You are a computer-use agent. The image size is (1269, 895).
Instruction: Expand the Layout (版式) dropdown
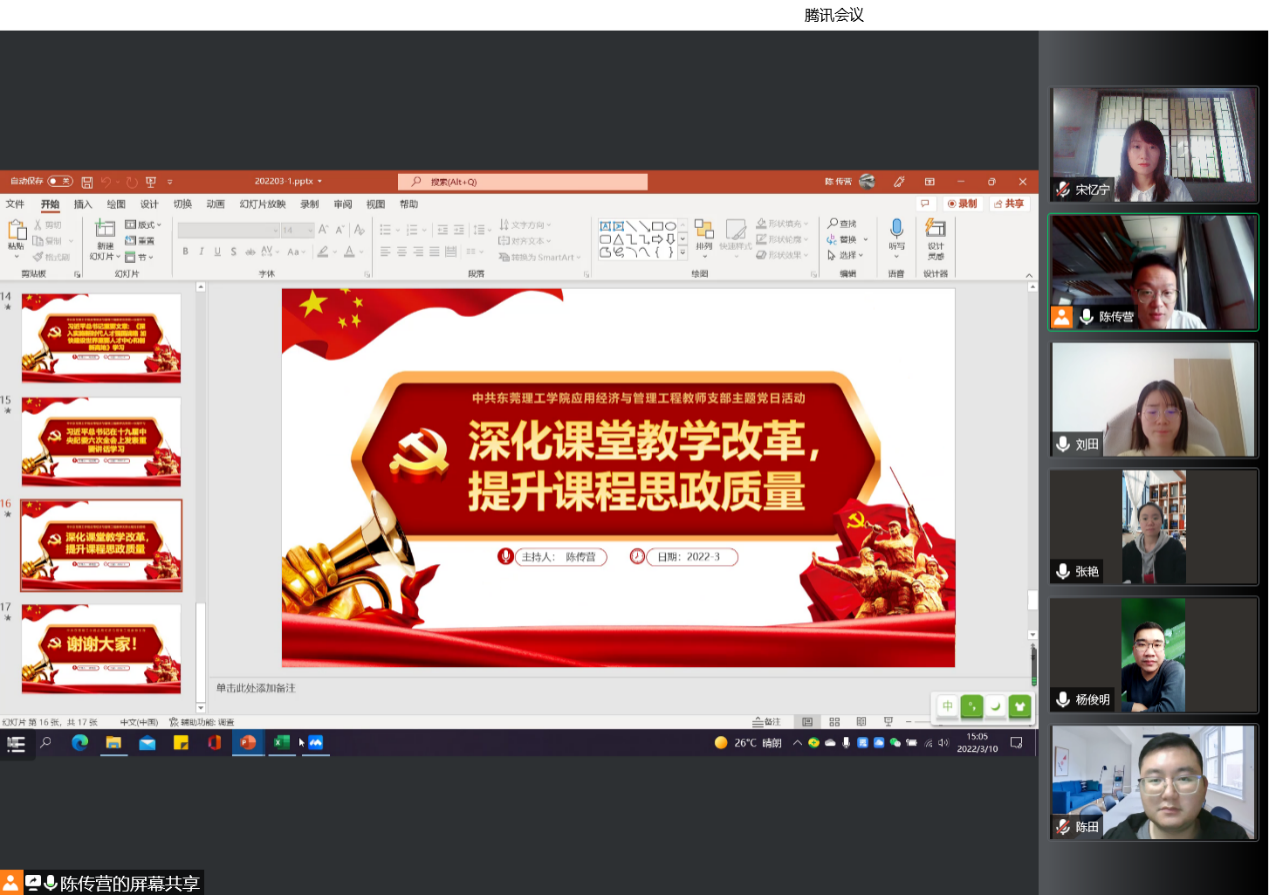pyautogui.click(x=144, y=225)
